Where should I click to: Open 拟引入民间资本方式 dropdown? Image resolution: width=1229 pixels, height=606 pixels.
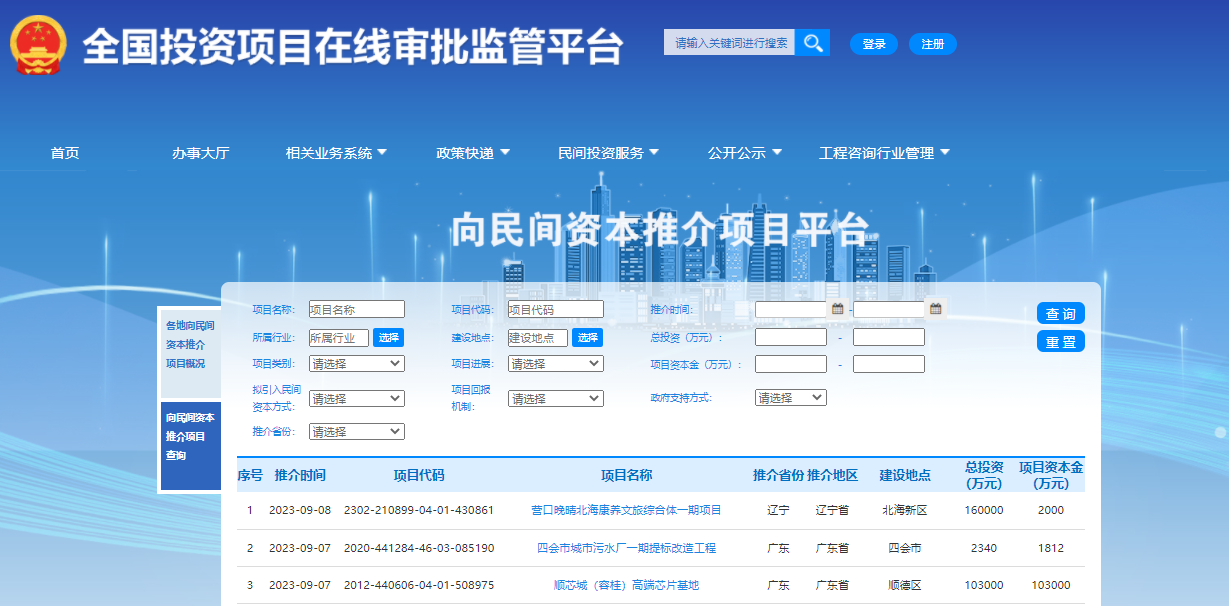click(x=356, y=399)
